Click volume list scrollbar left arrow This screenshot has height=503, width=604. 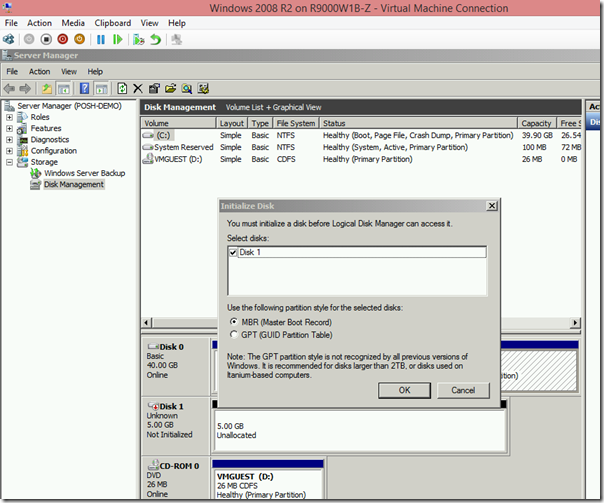click(x=147, y=322)
